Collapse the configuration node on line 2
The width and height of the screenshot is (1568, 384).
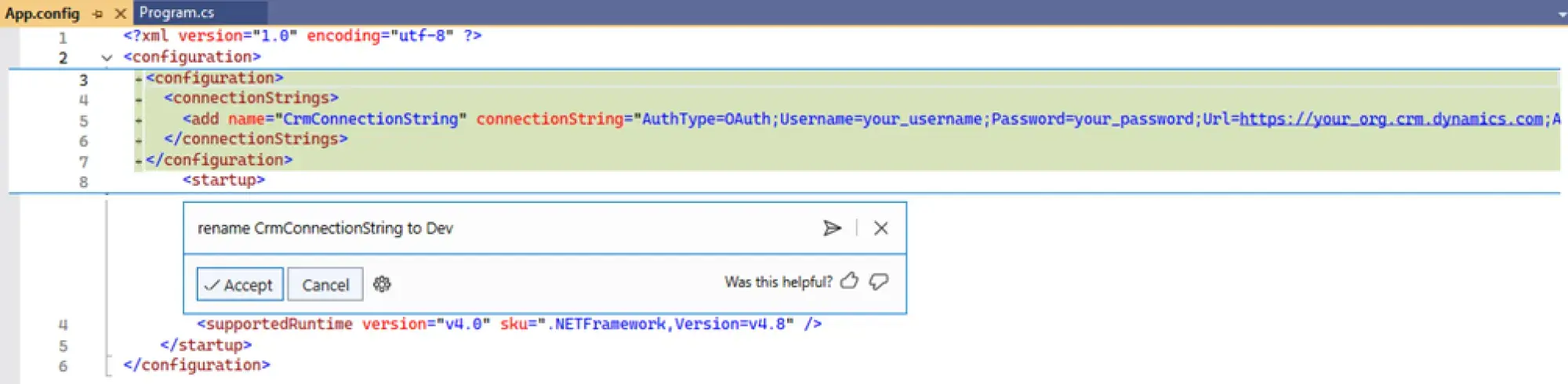107,57
